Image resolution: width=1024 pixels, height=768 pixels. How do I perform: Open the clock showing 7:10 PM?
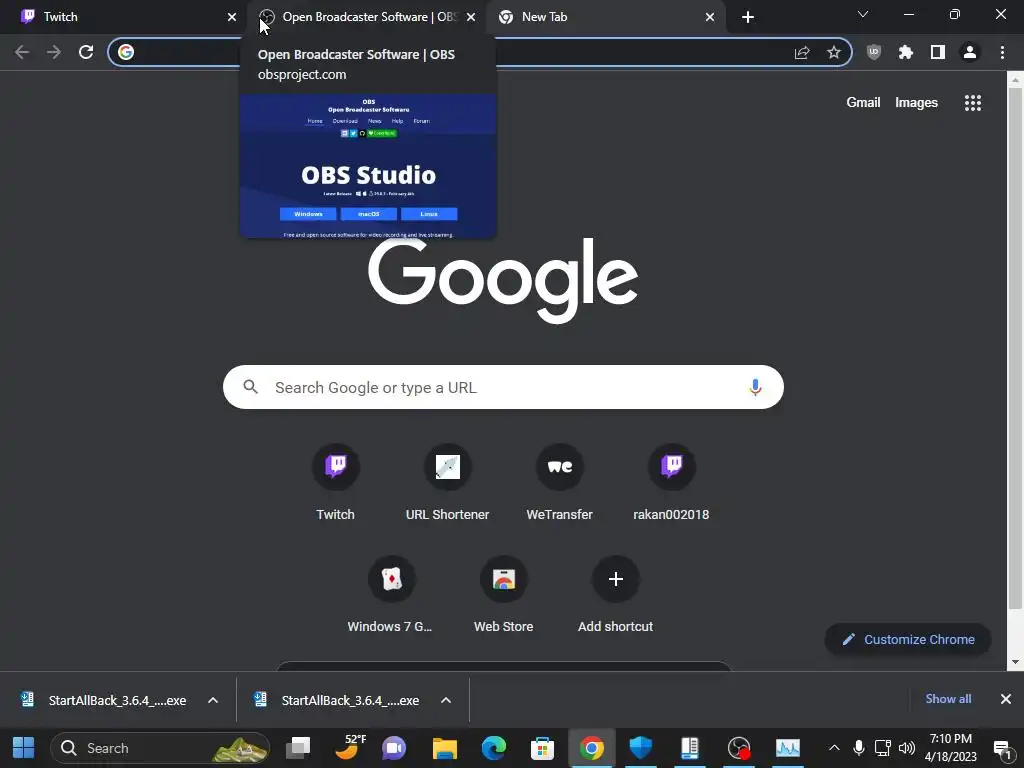951,748
